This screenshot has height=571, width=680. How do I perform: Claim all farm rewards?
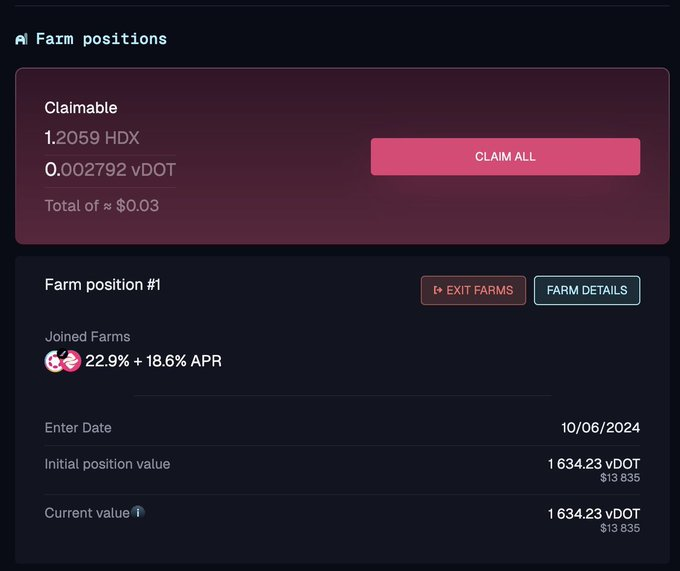click(x=505, y=157)
